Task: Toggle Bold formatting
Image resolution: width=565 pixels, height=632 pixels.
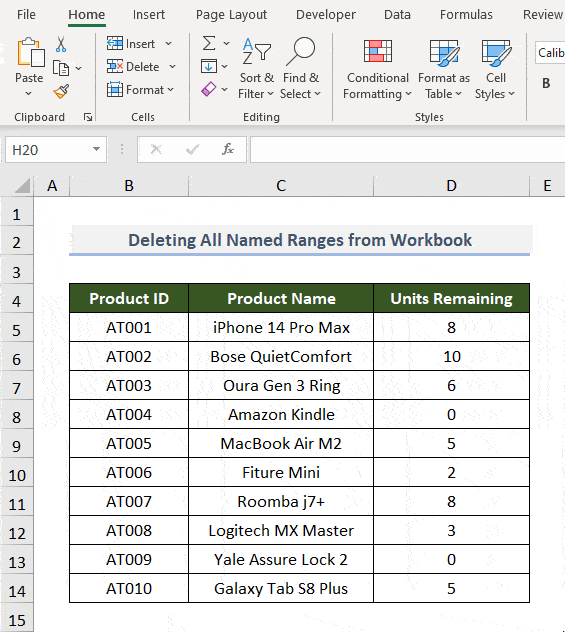Action: click(x=546, y=83)
